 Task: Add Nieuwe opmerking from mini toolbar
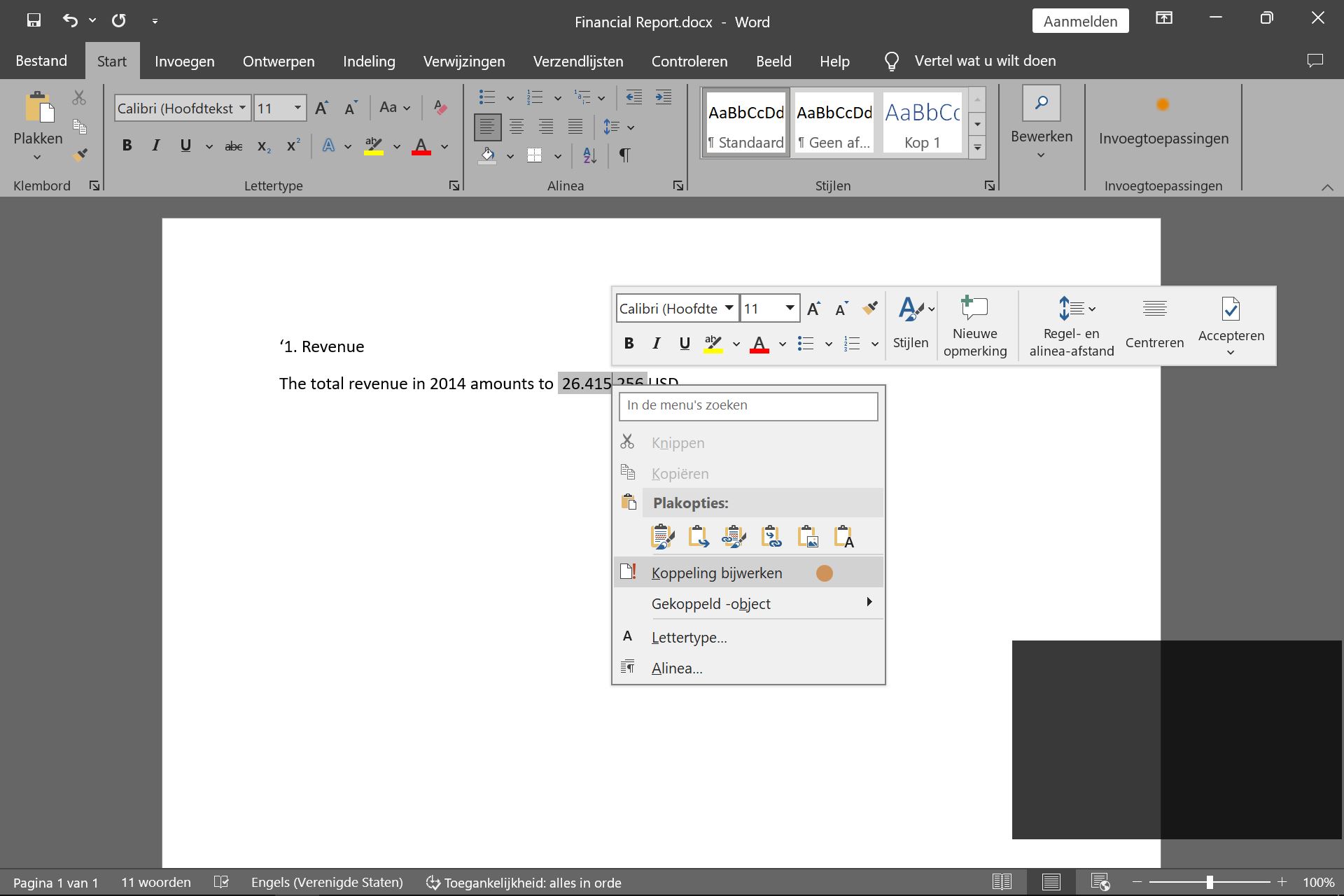click(x=975, y=326)
